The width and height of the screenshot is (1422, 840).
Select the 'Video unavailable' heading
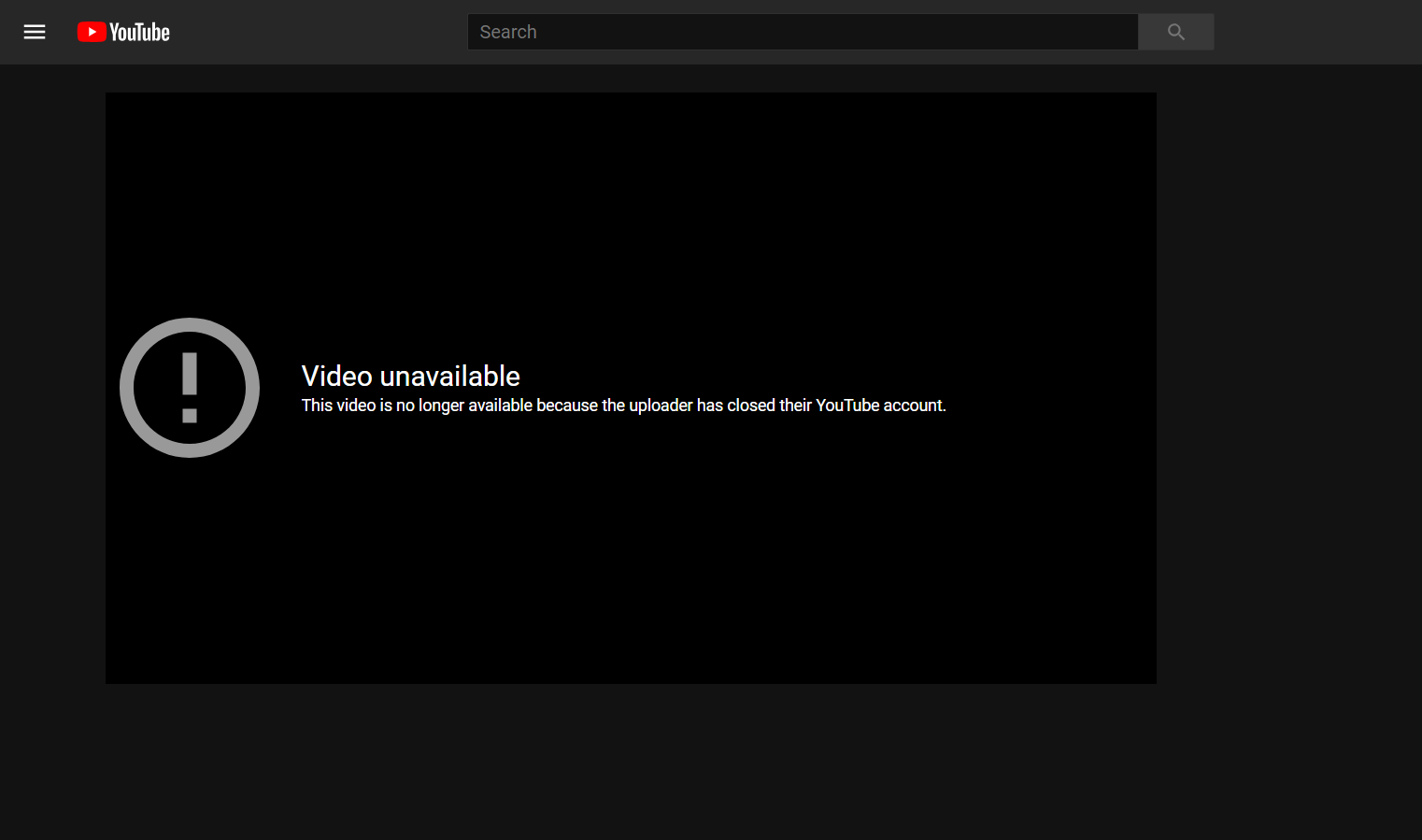pos(410,376)
